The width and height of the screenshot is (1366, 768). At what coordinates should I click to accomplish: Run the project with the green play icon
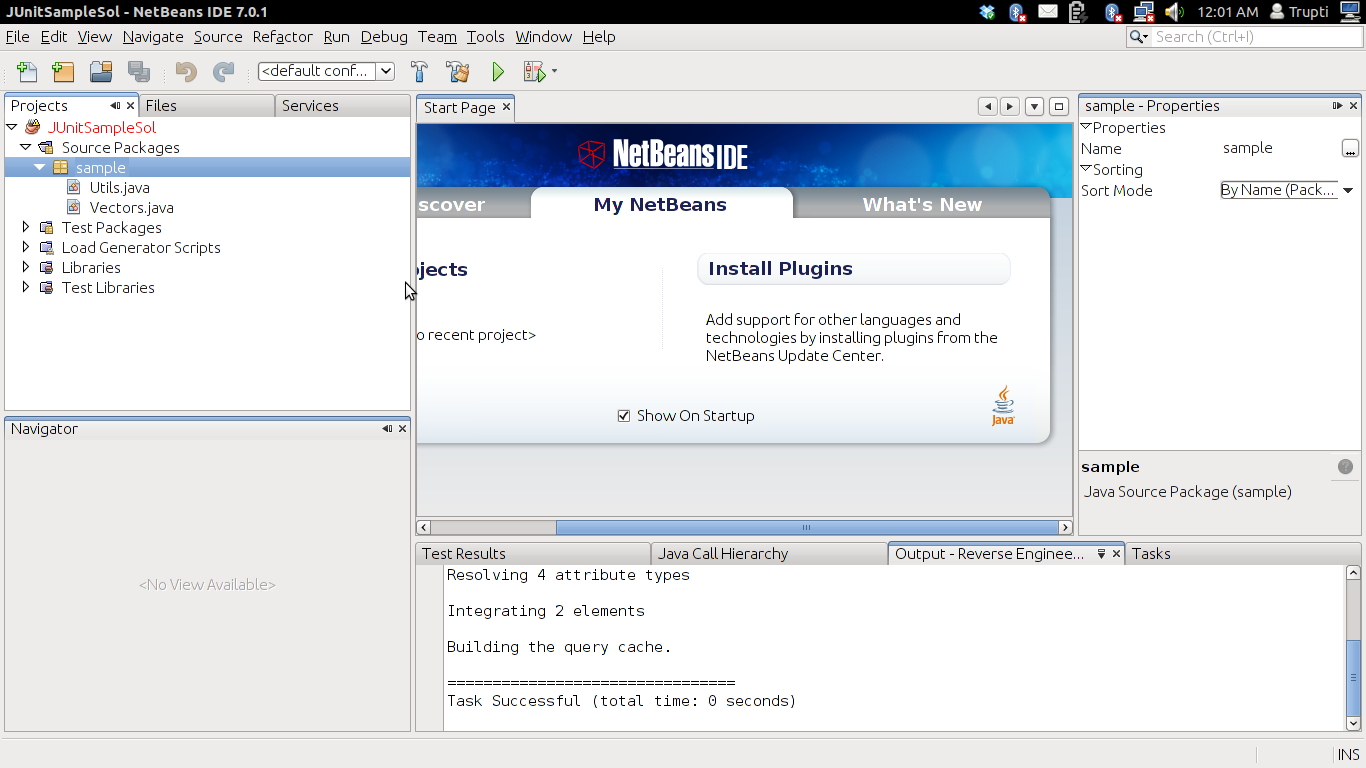[497, 71]
